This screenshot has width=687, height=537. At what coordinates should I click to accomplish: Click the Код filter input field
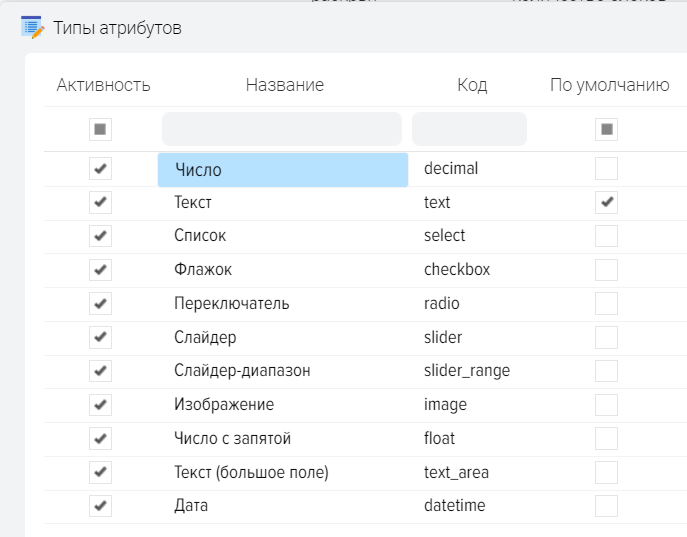tap(469, 129)
